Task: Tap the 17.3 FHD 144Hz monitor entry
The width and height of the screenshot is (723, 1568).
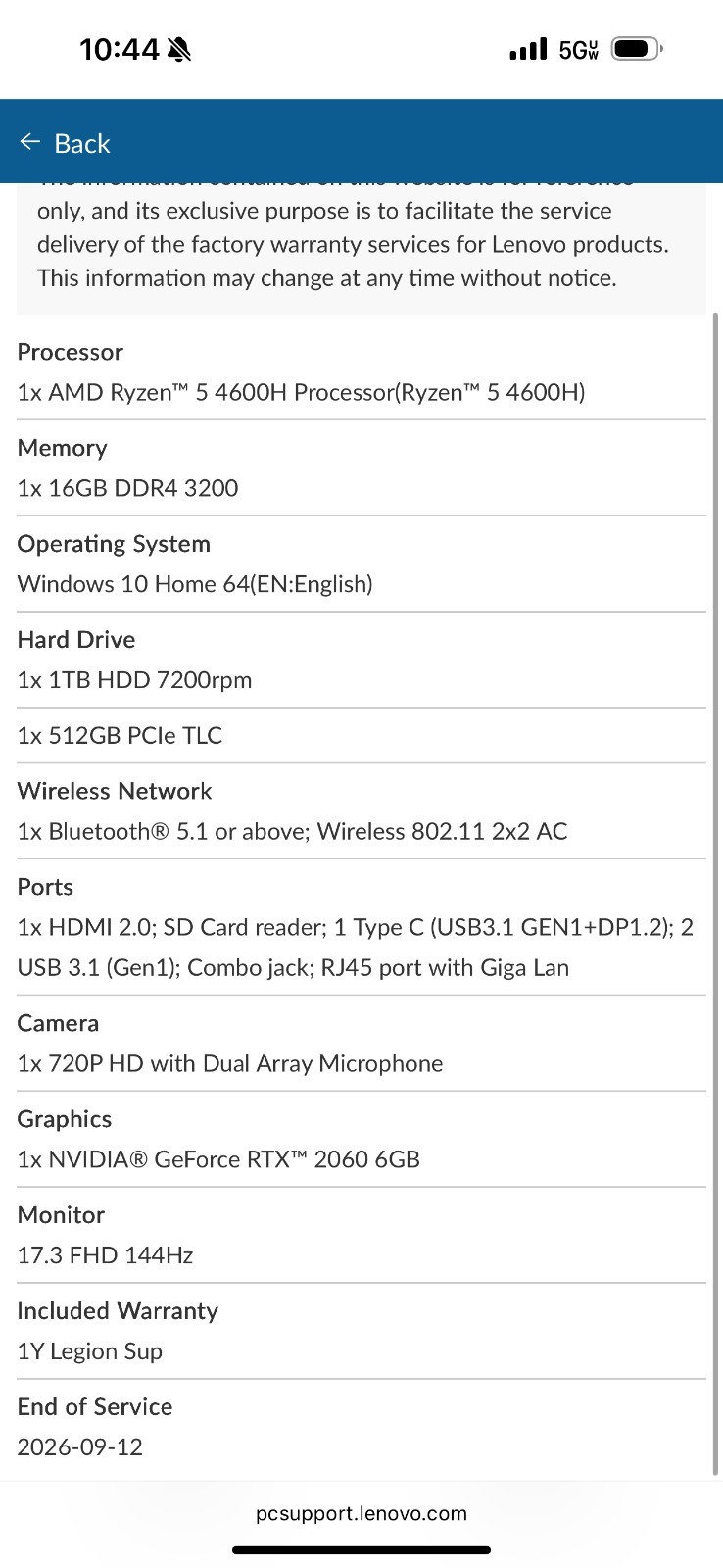Action: click(361, 1236)
